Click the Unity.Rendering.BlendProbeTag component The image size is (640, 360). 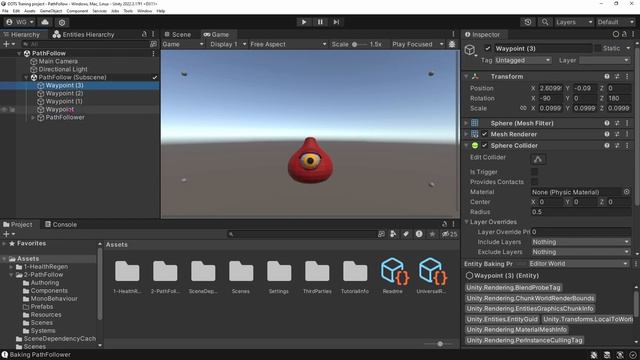513,288
